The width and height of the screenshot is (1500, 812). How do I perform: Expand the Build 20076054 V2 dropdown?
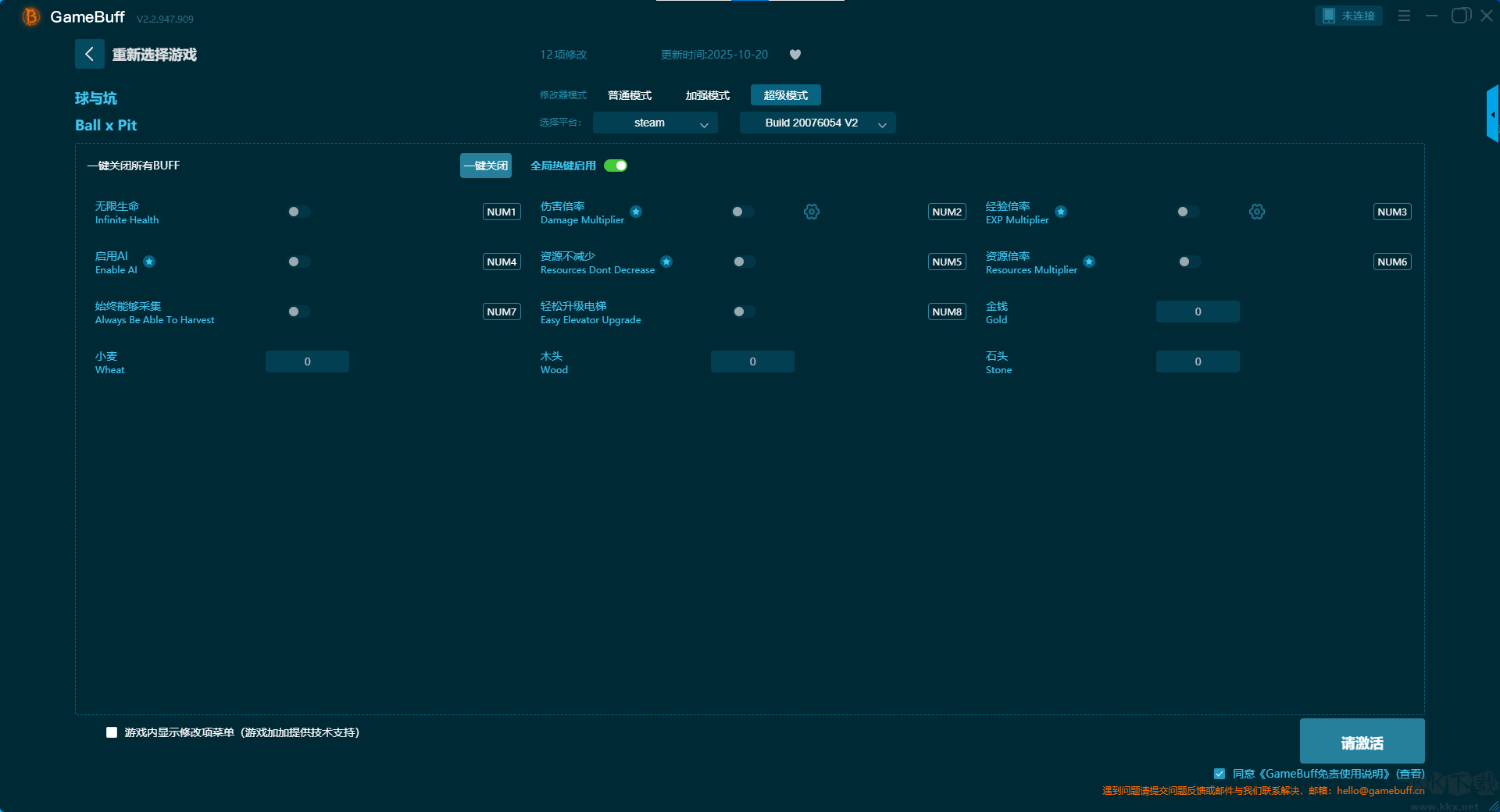click(817, 123)
